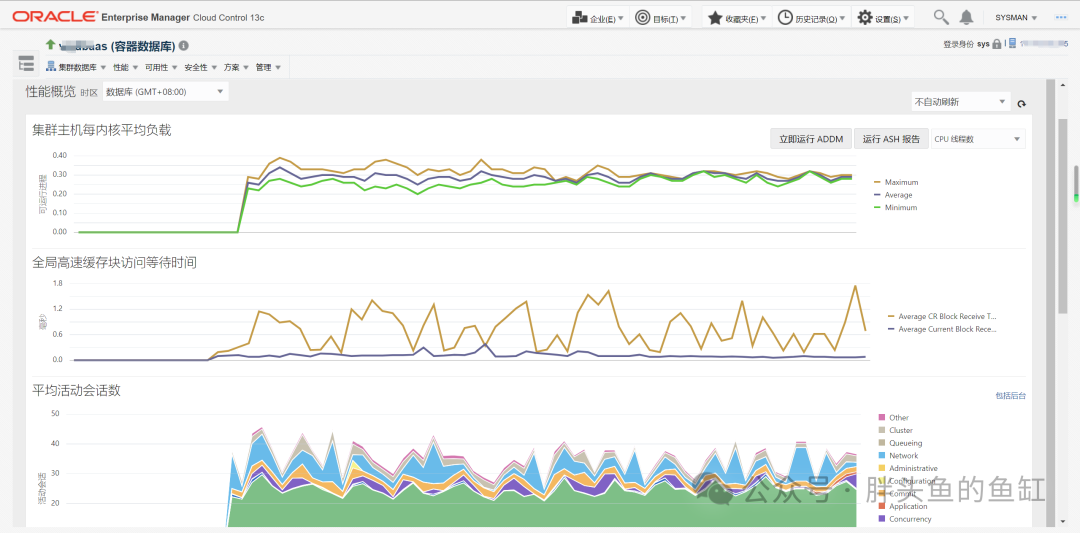Click the lock icon beside sys login
The width and height of the screenshot is (1080, 533).
click(x=997, y=43)
